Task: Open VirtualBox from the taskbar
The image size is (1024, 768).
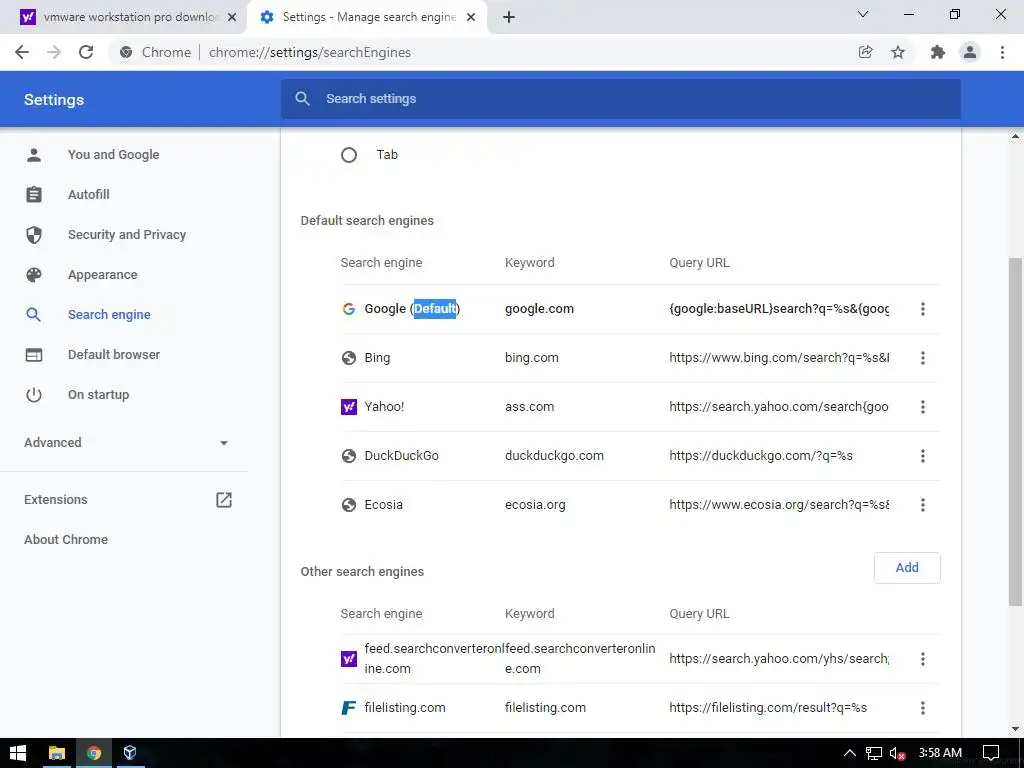Action: pyautogui.click(x=130, y=753)
